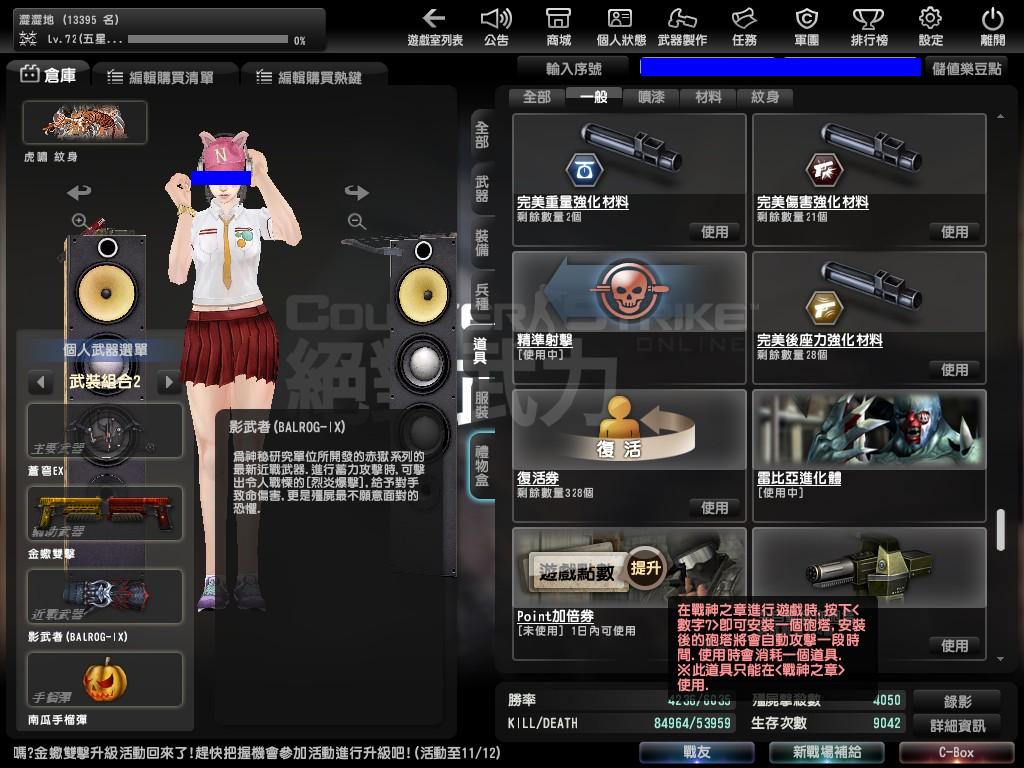Select the vertical items (道具) category tab
The height and width of the screenshot is (768, 1024).
pyautogui.click(x=480, y=351)
